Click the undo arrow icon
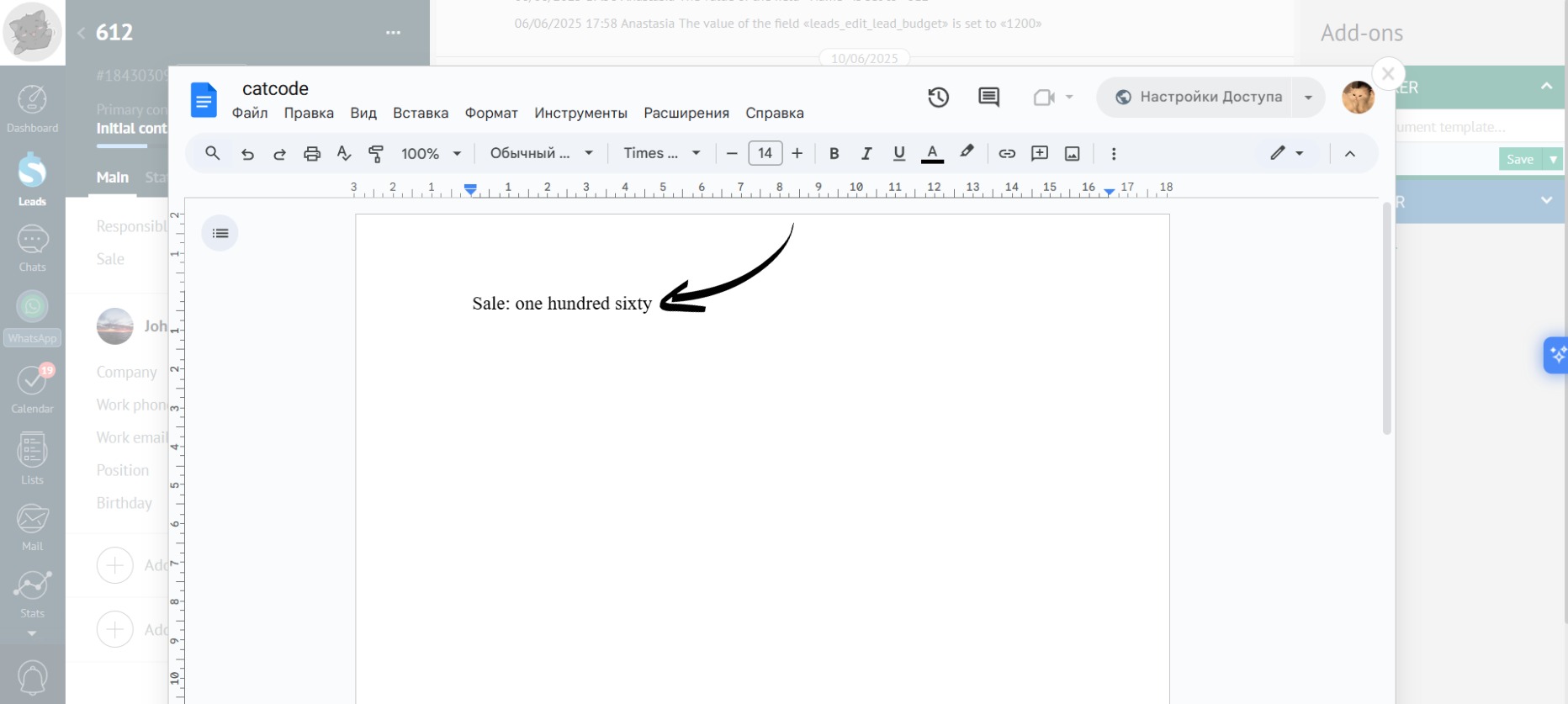The image size is (1568, 704). tap(247, 154)
